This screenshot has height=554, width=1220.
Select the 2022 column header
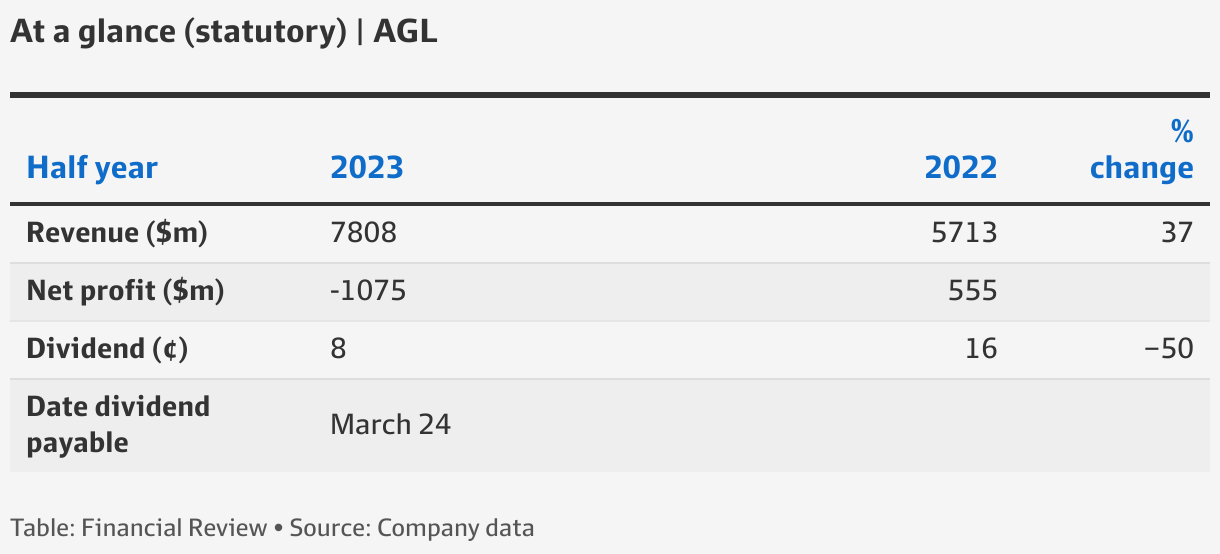click(961, 167)
